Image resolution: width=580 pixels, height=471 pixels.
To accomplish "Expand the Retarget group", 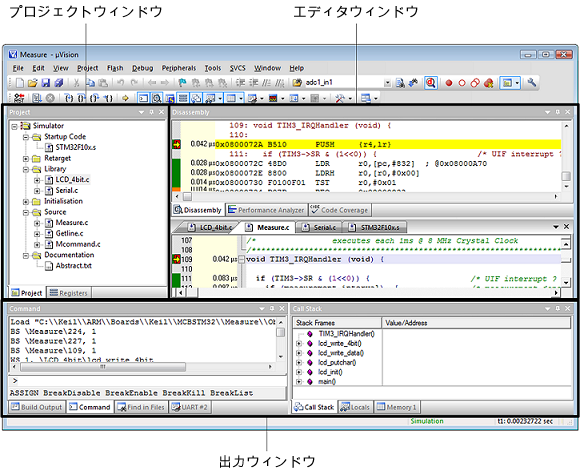I will tap(26, 159).
